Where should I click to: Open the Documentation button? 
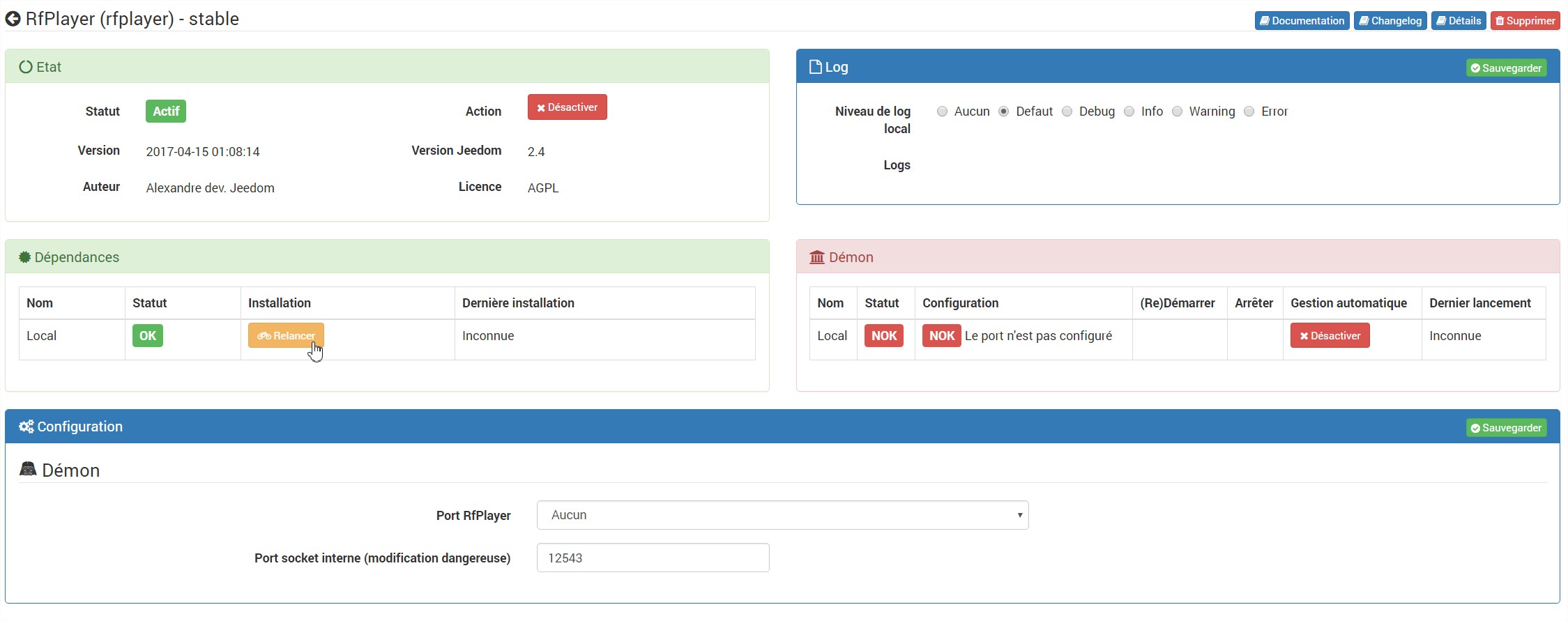1302,21
